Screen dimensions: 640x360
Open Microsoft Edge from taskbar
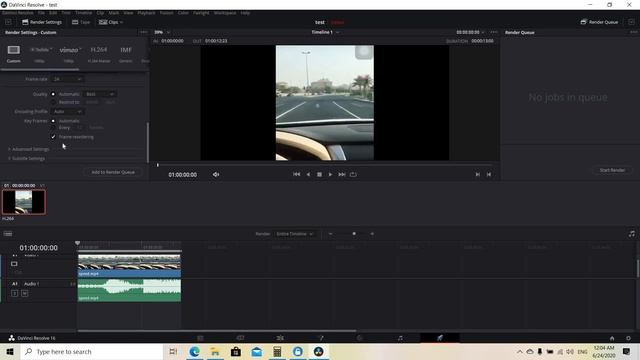point(194,351)
